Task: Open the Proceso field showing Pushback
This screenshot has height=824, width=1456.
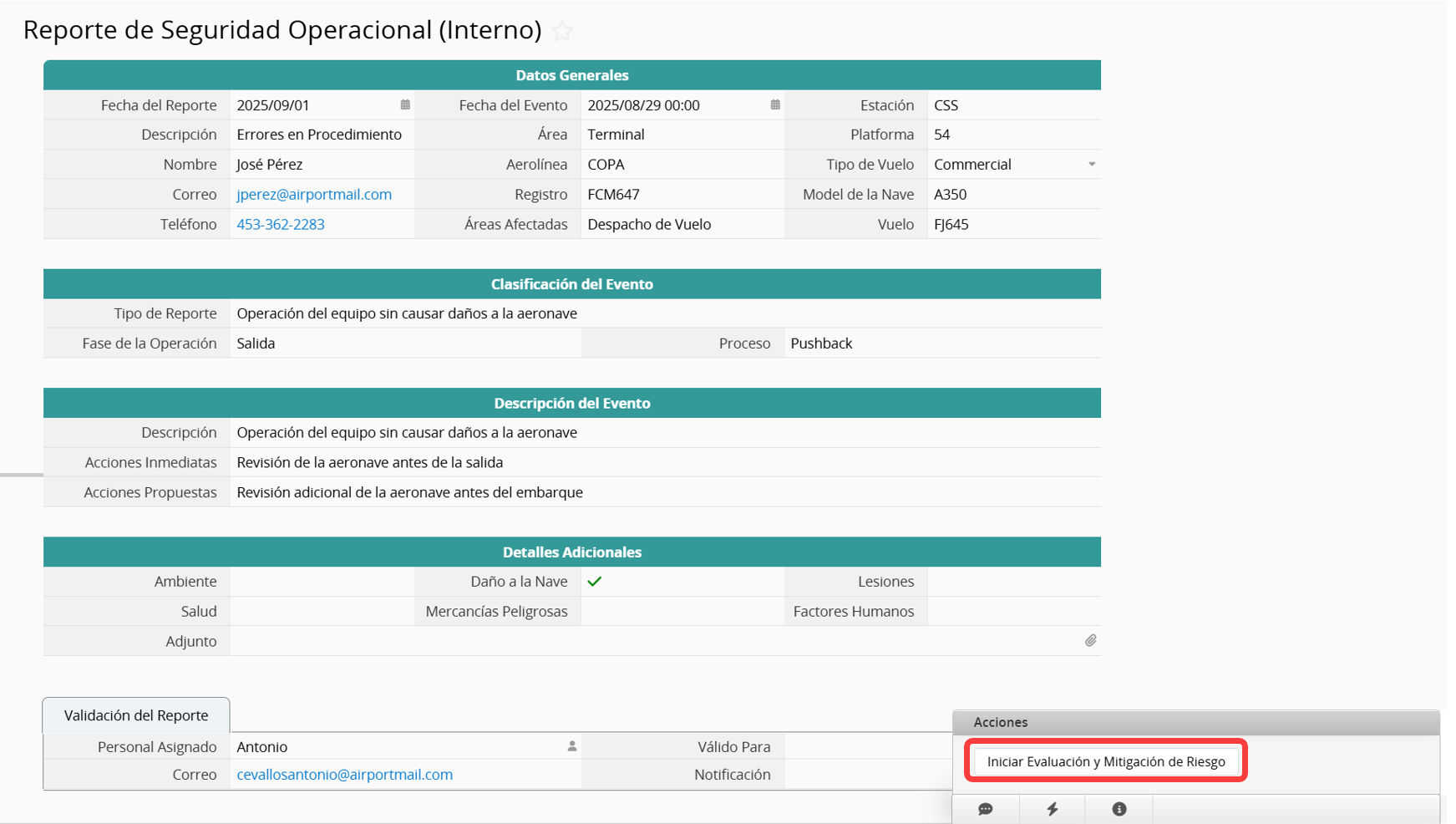Action: (940, 343)
